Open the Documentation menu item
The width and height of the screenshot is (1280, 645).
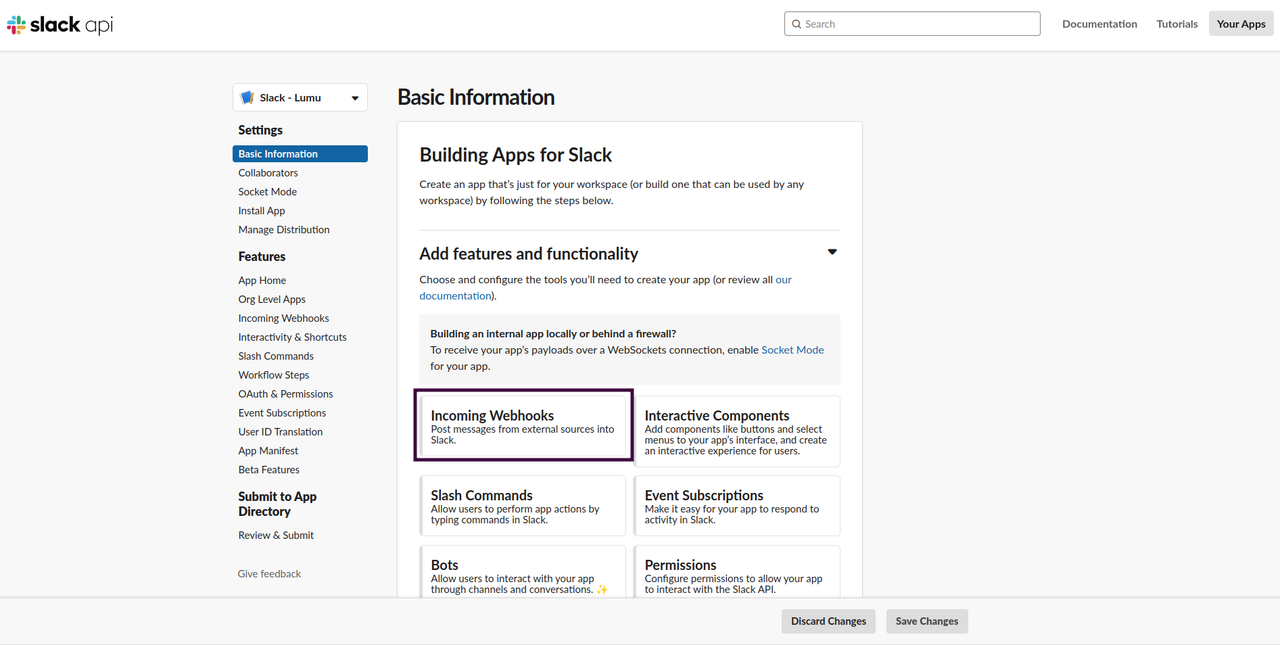tap(1099, 24)
